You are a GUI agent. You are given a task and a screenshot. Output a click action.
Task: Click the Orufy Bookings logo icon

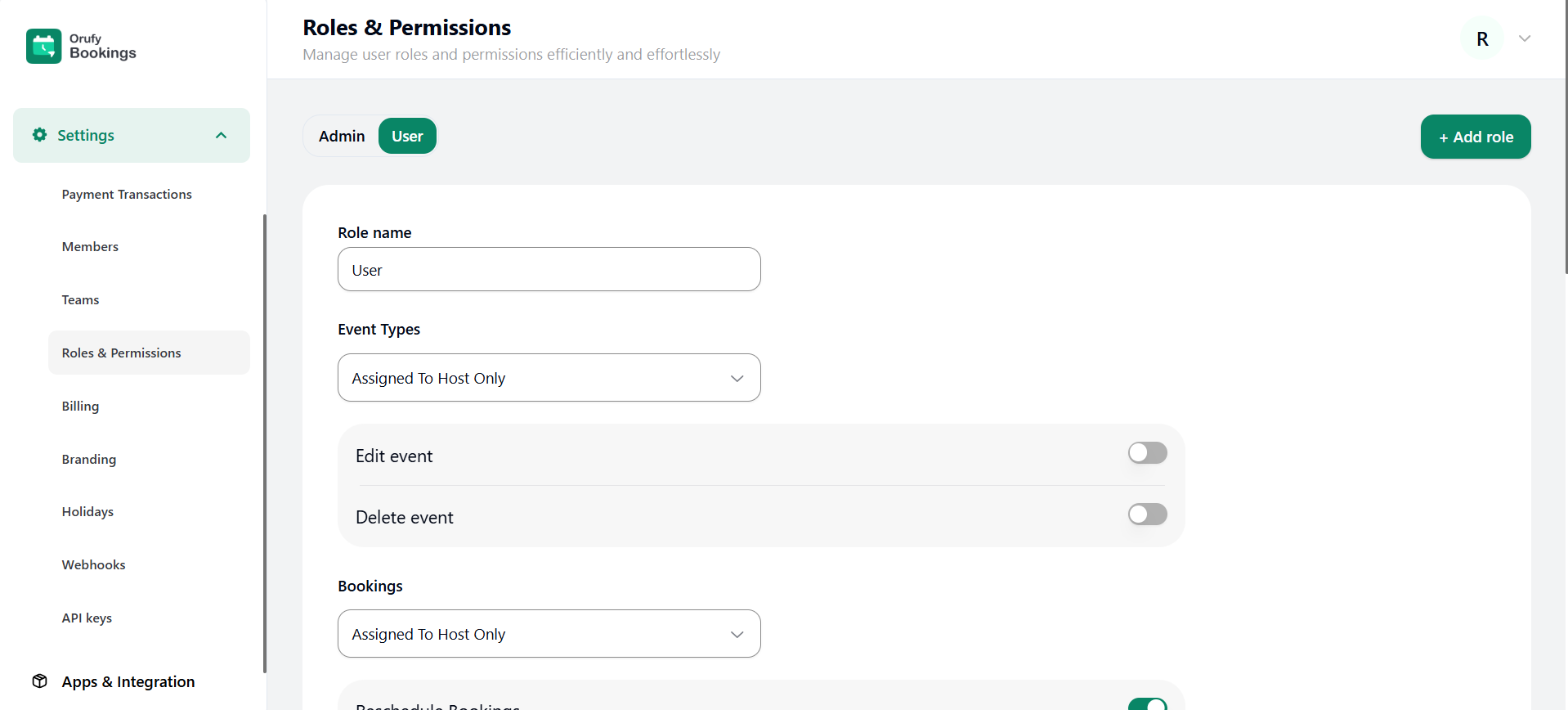pos(43,46)
